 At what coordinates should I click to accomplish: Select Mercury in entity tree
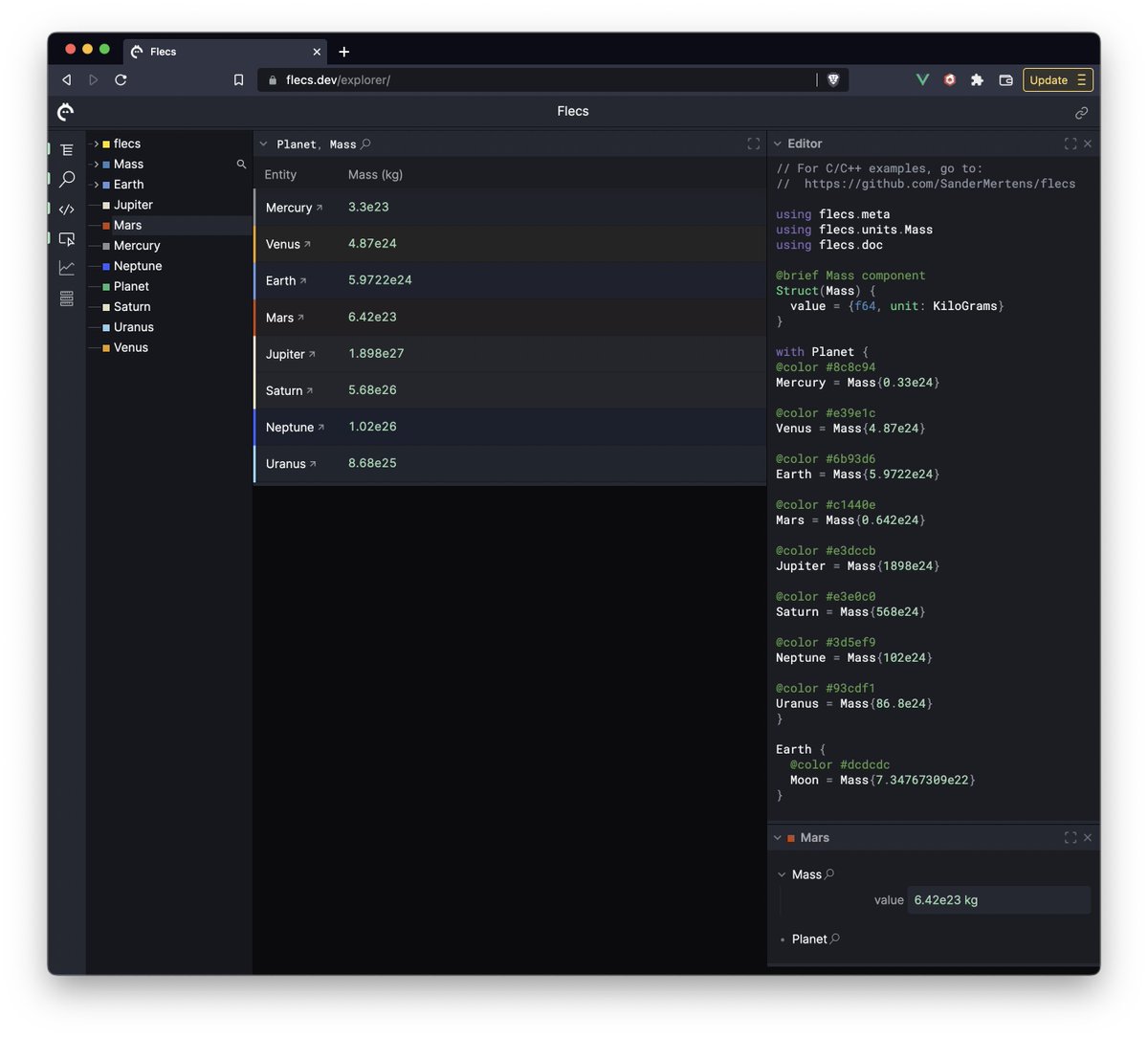click(137, 246)
